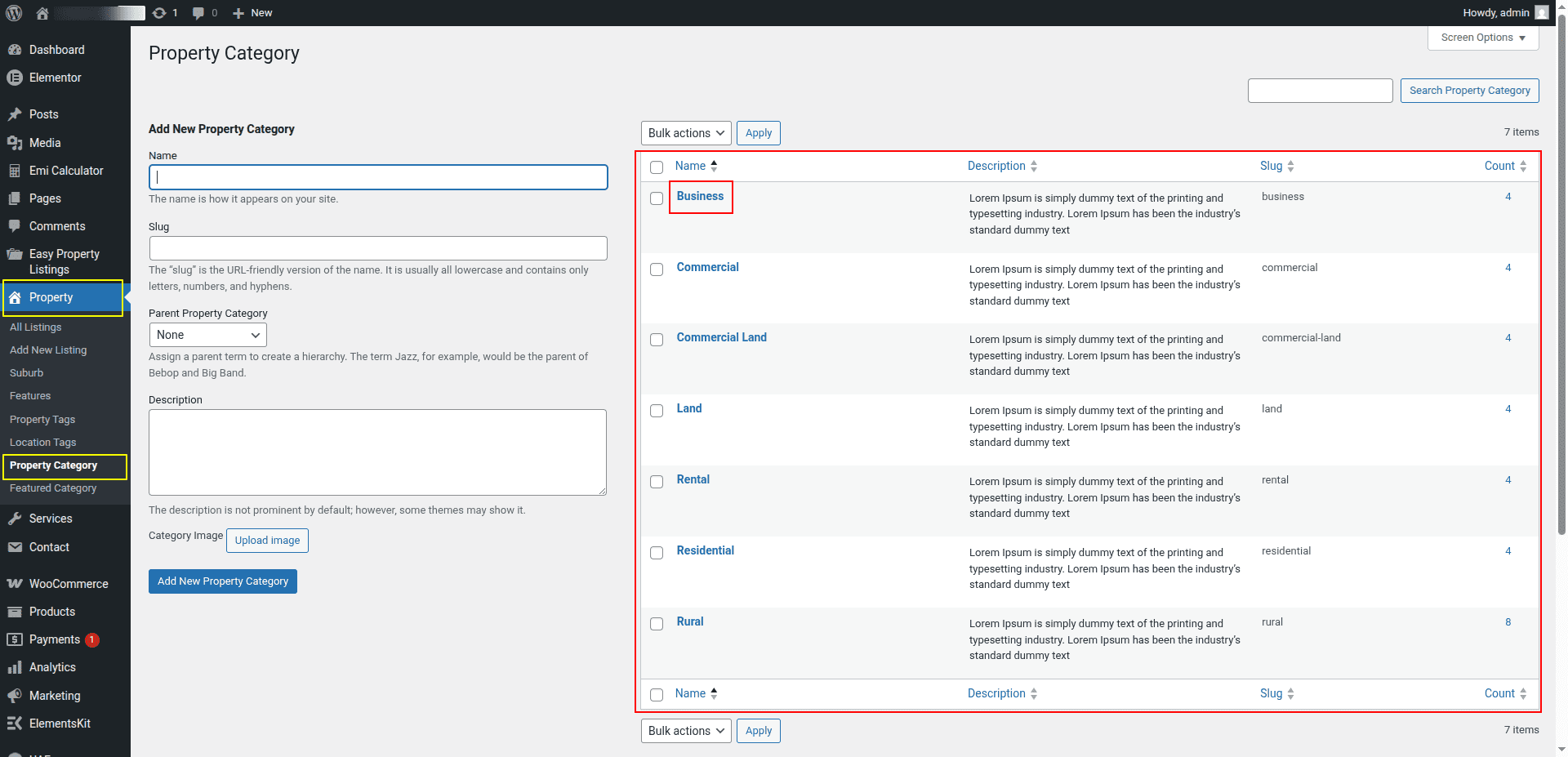Open the Marketing megaphone icon
Screen dimensions: 1568x757
pos(14,696)
